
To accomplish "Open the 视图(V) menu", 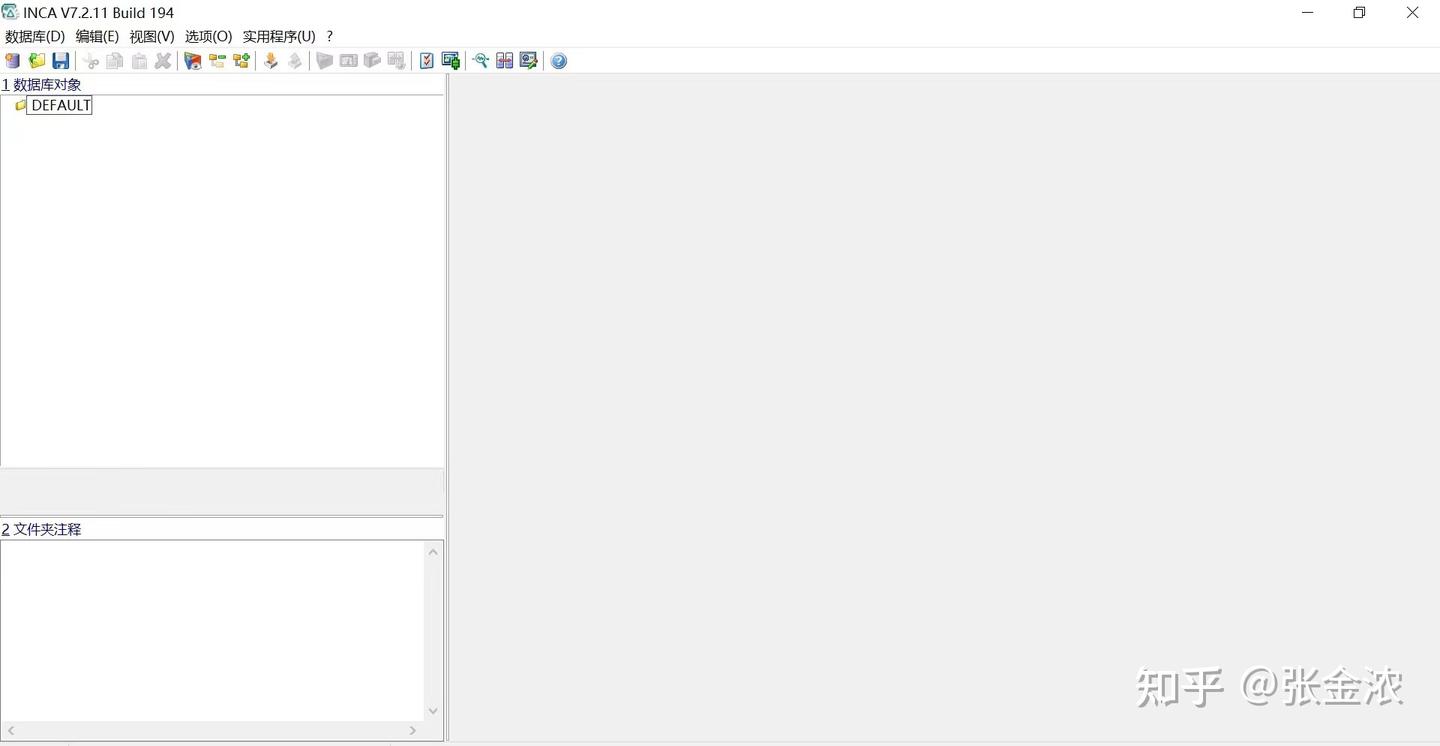I will 152,36.
